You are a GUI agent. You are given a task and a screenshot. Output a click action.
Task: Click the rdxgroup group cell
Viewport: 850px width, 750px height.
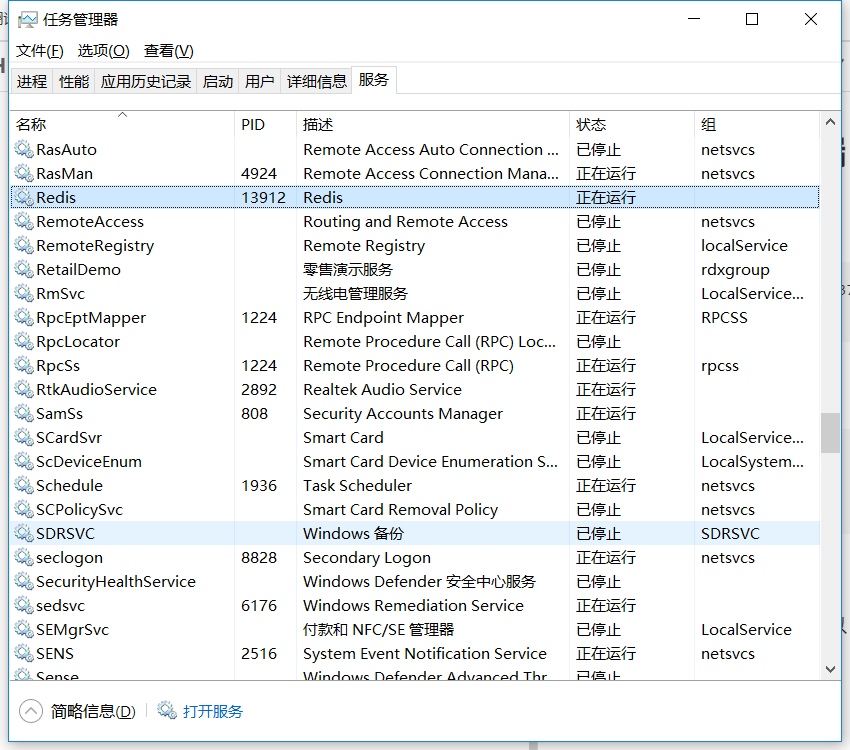point(735,270)
